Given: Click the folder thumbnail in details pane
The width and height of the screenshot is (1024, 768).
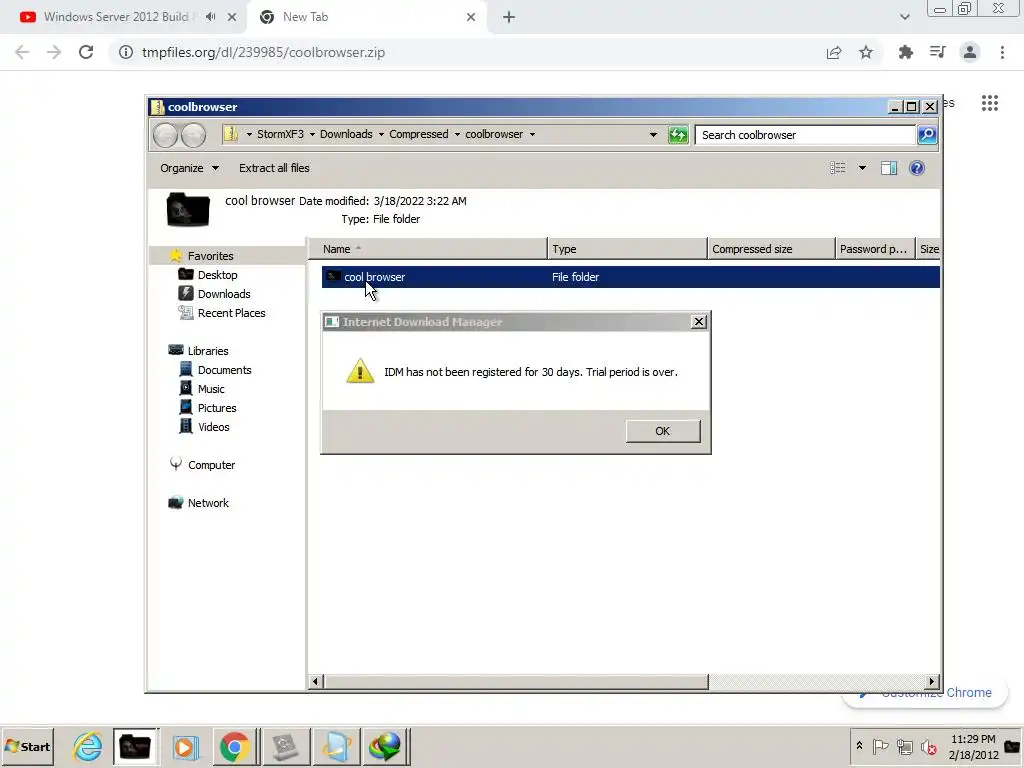Looking at the screenshot, I should [188, 210].
